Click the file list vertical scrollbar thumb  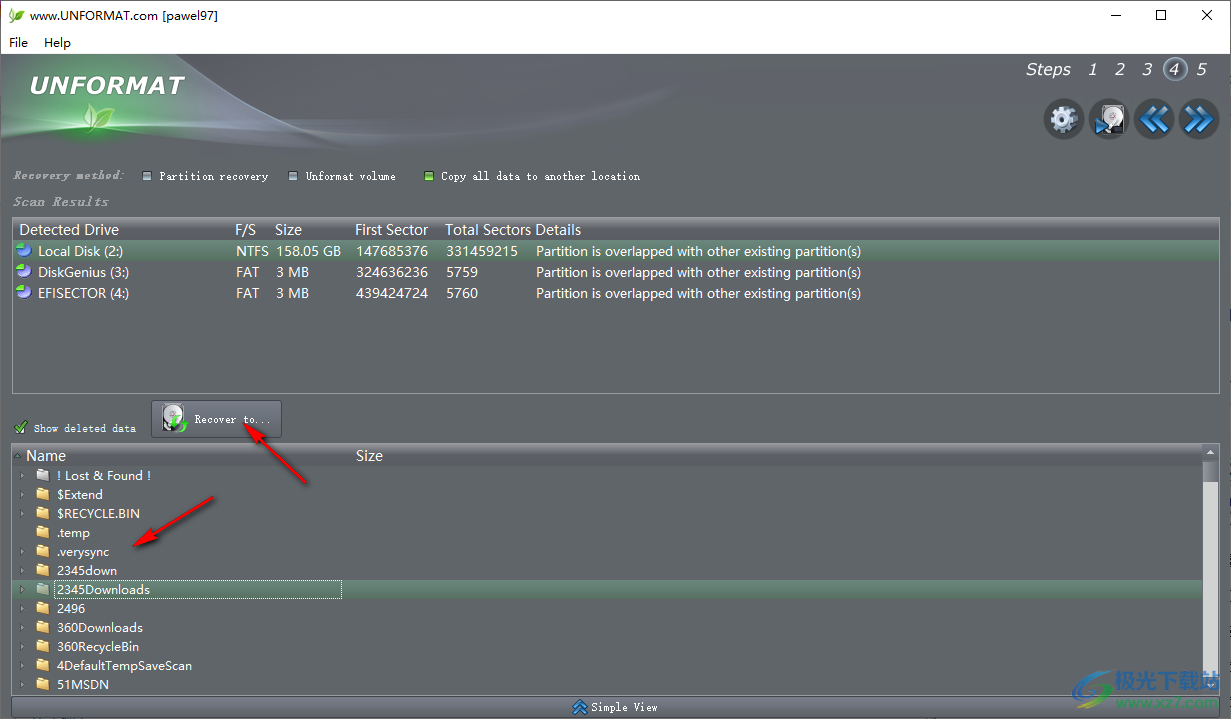click(1211, 471)
